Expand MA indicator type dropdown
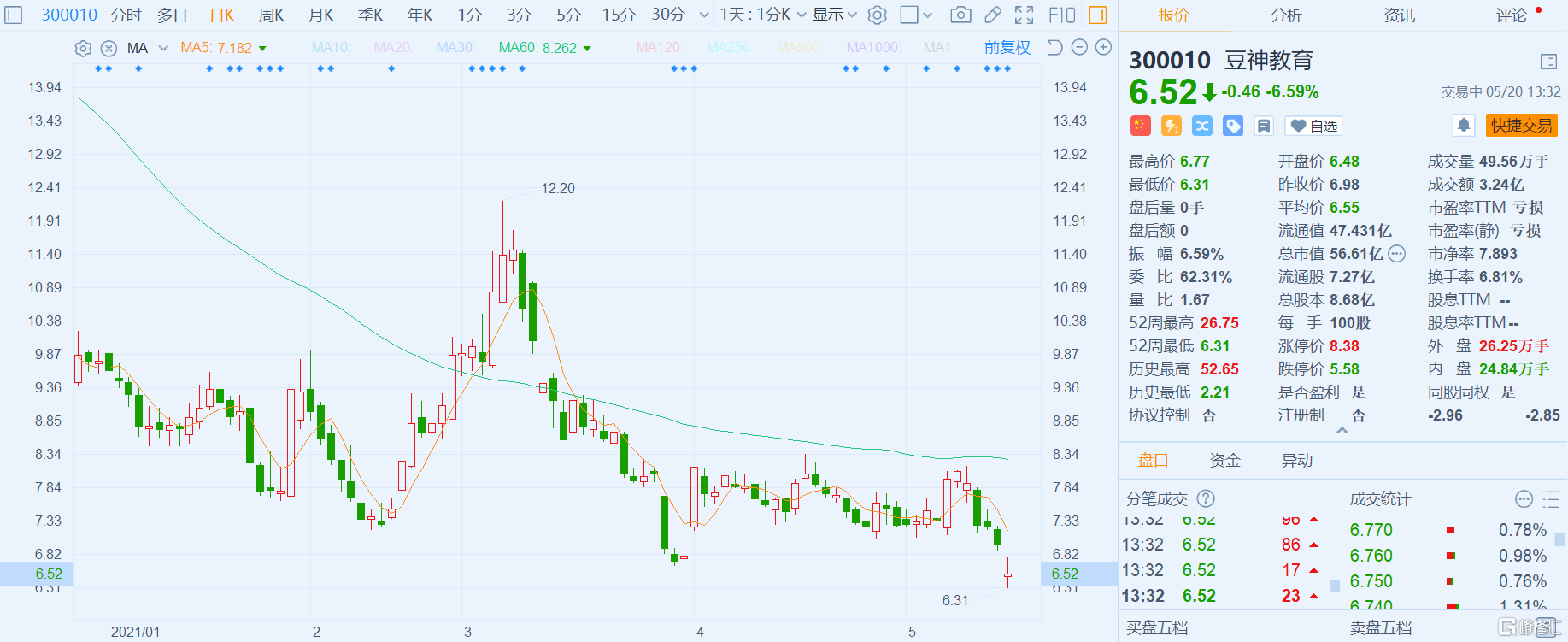Image resolution: width=1568 pixels, height=642 pixels. (x=163, y=48)
